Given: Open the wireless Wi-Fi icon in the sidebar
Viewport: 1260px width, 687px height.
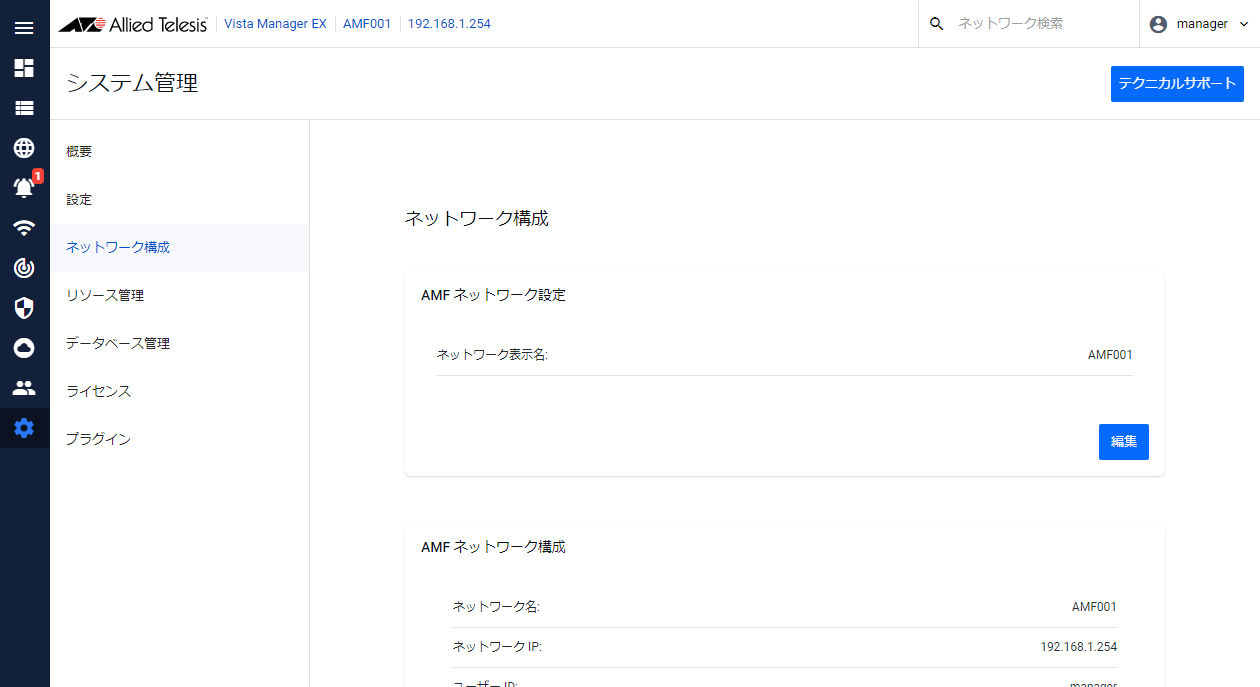Looking at the screenshot, I should pyautogui.click(x=24, y=228).
